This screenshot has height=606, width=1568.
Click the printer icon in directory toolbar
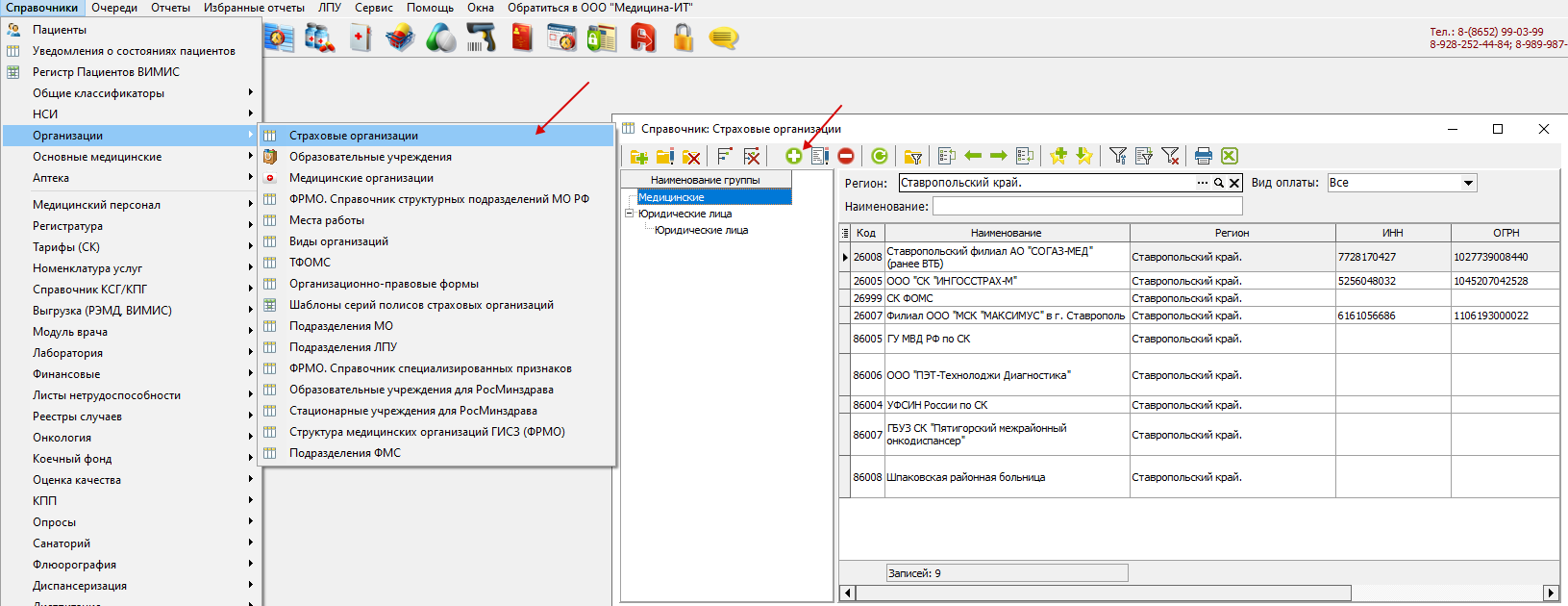pos(1203,156)
